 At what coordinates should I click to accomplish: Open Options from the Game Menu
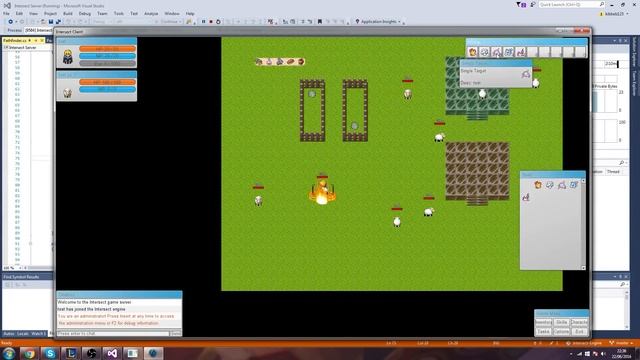tap(562, 332)
